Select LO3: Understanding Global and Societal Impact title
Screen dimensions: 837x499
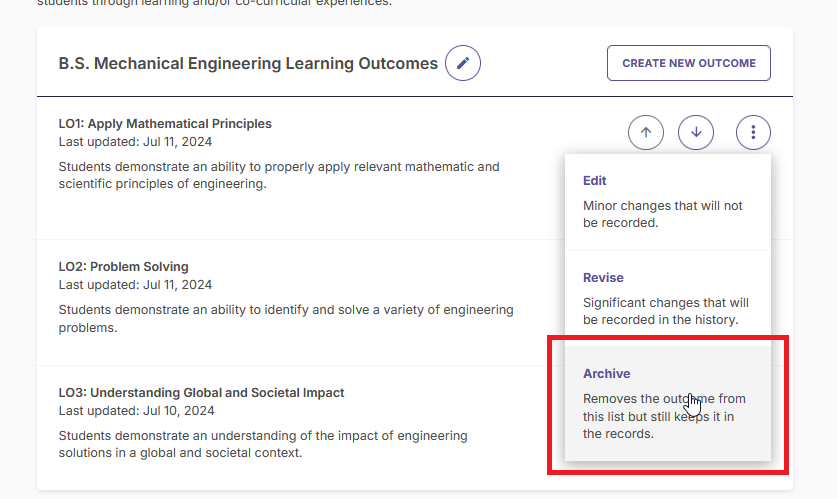tap(201, 393)
